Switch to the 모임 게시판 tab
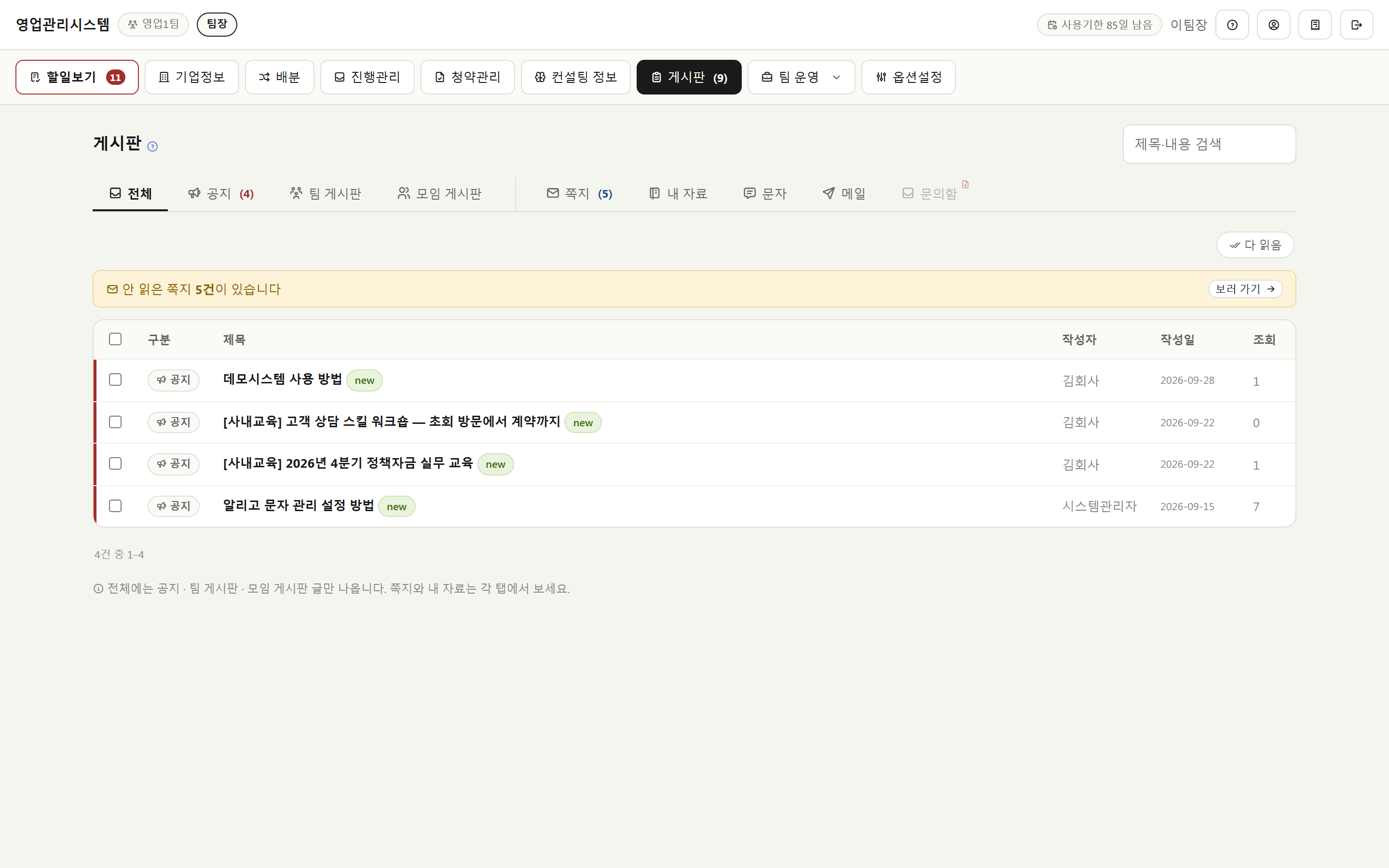Screen dimensions: 1389x868 click(x=440, y=193)
